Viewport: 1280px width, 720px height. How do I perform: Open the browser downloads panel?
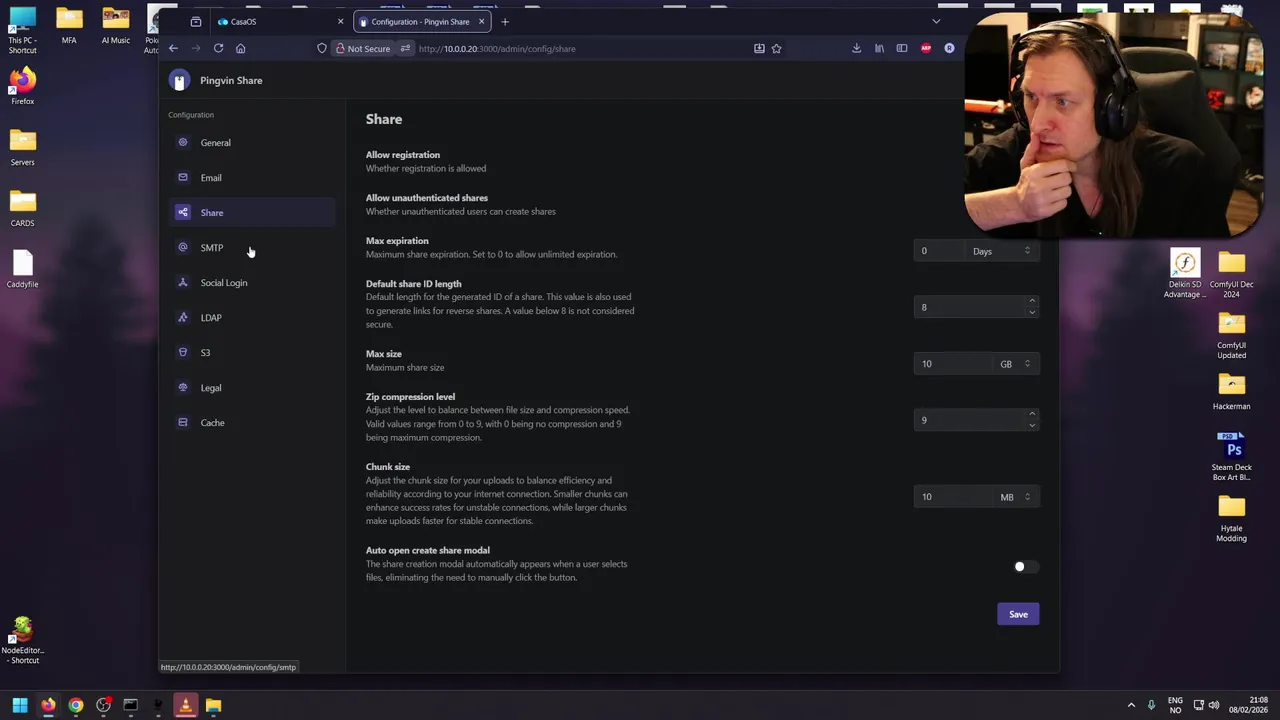(856, 48)
